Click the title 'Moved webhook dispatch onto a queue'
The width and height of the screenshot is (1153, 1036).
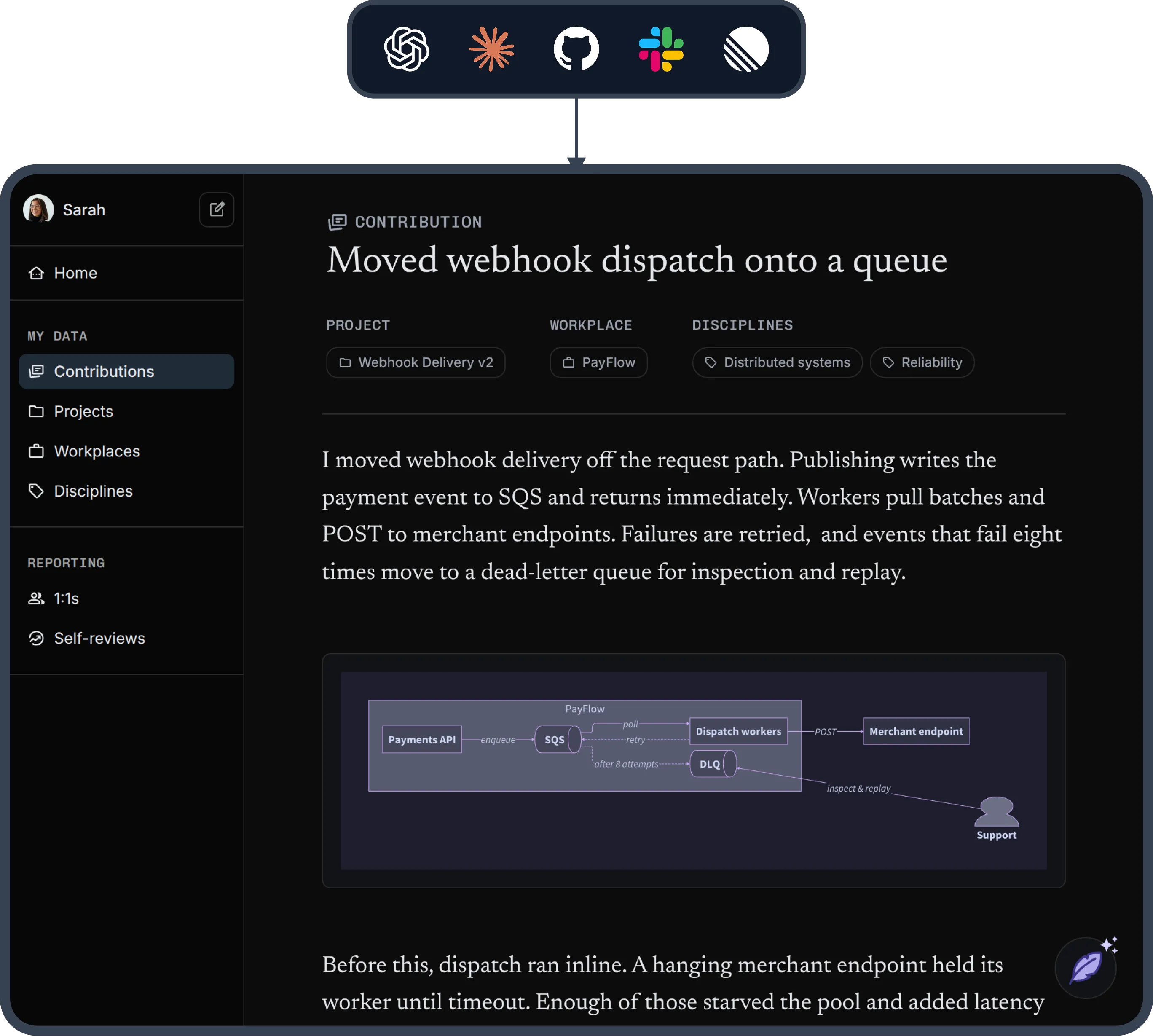click(x=637, y=260)
